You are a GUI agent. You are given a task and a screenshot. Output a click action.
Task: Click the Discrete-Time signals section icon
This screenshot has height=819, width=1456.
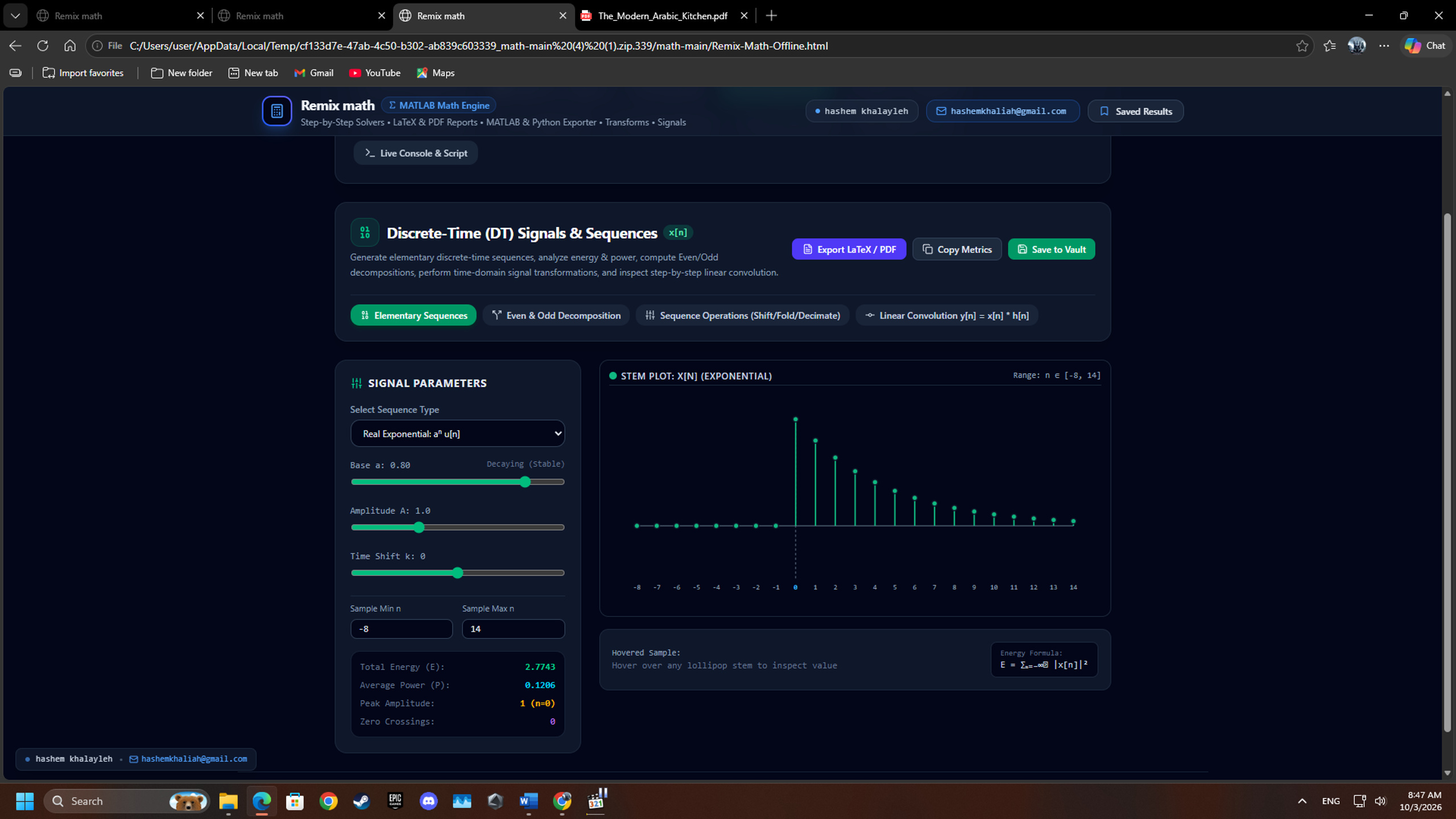pyautogui.click(x=365, y=232)
